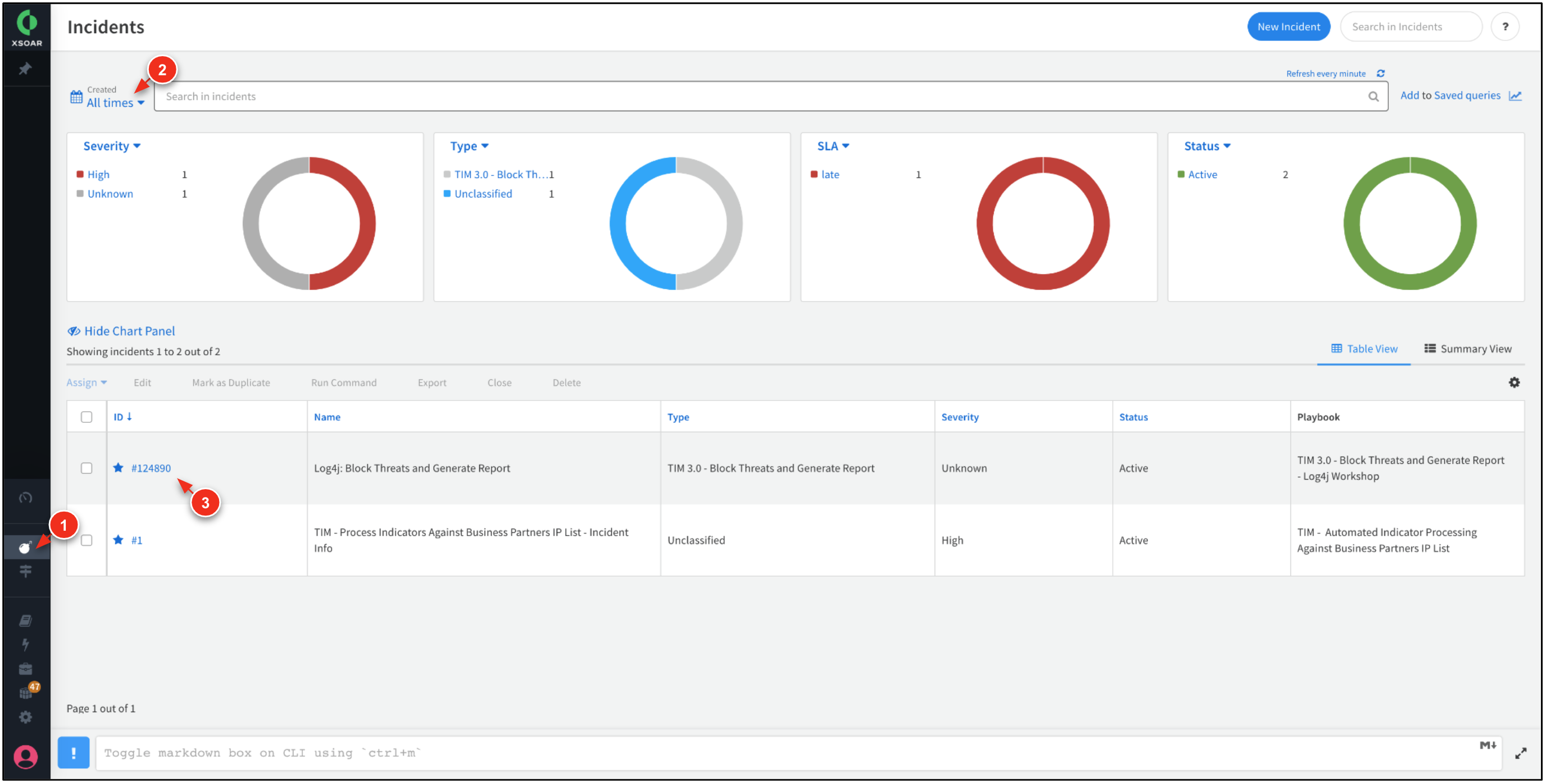The height and width of the screenshot is (784, 1546).
Task: Click the blue Unclassified type swatch
Action: pos(447,194)
